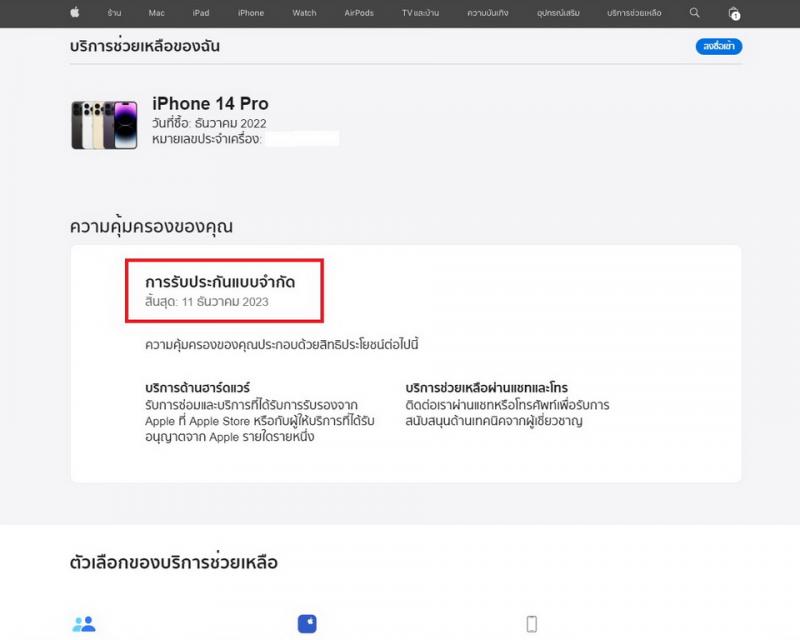Click the iPhone 14 Pro title text
The image size is (800, 640).
(210, 104)
